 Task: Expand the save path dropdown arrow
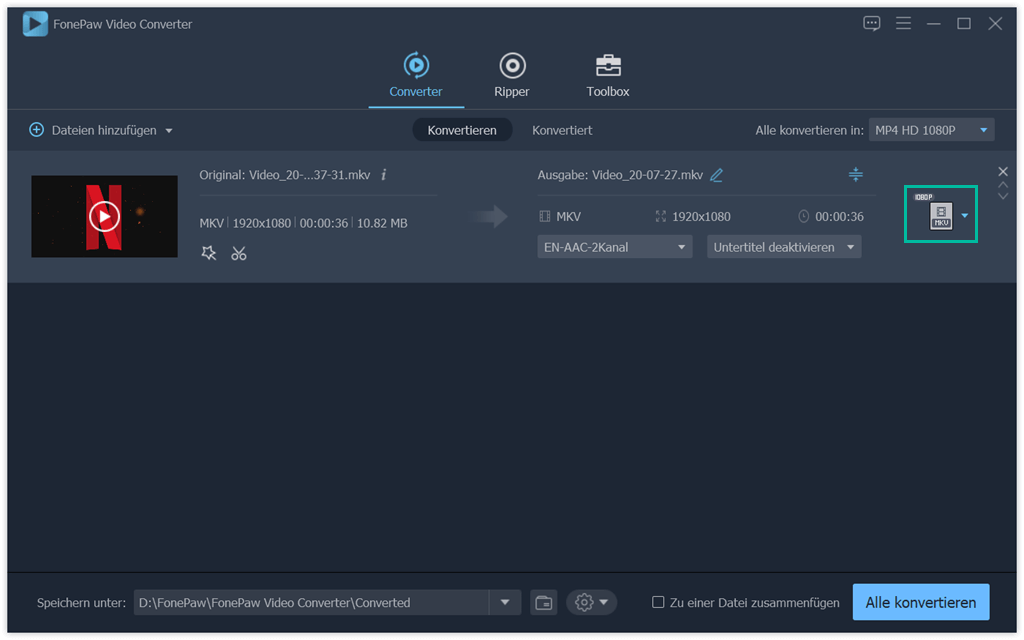[505, 602]
